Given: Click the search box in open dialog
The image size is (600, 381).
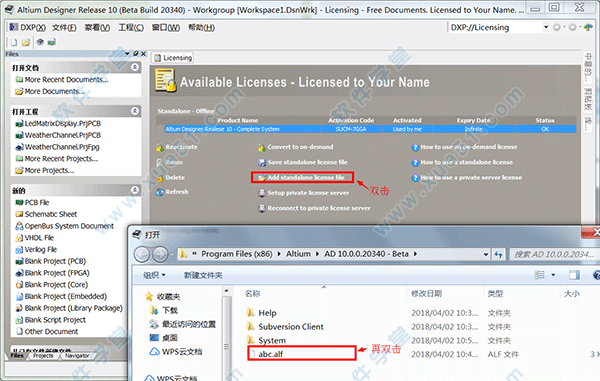Looking at the screenshot, I should coord(554,254).
